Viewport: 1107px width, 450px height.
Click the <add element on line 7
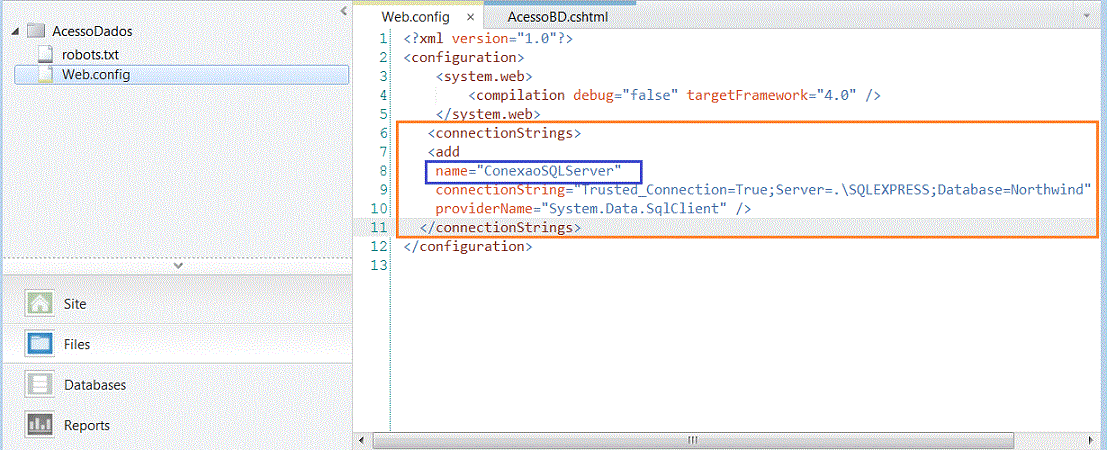[x=443, y=152]
